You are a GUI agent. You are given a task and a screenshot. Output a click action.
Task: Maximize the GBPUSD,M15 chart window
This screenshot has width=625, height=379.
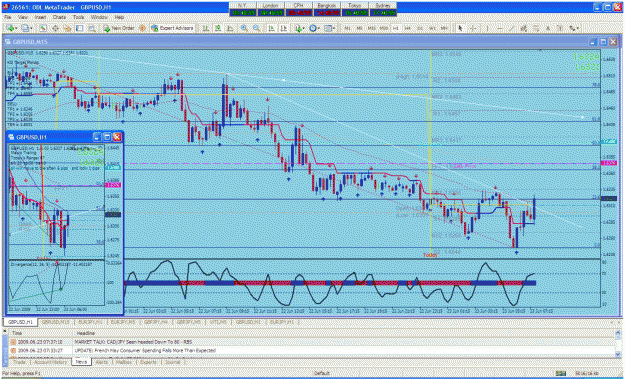[x=603, y=41]
